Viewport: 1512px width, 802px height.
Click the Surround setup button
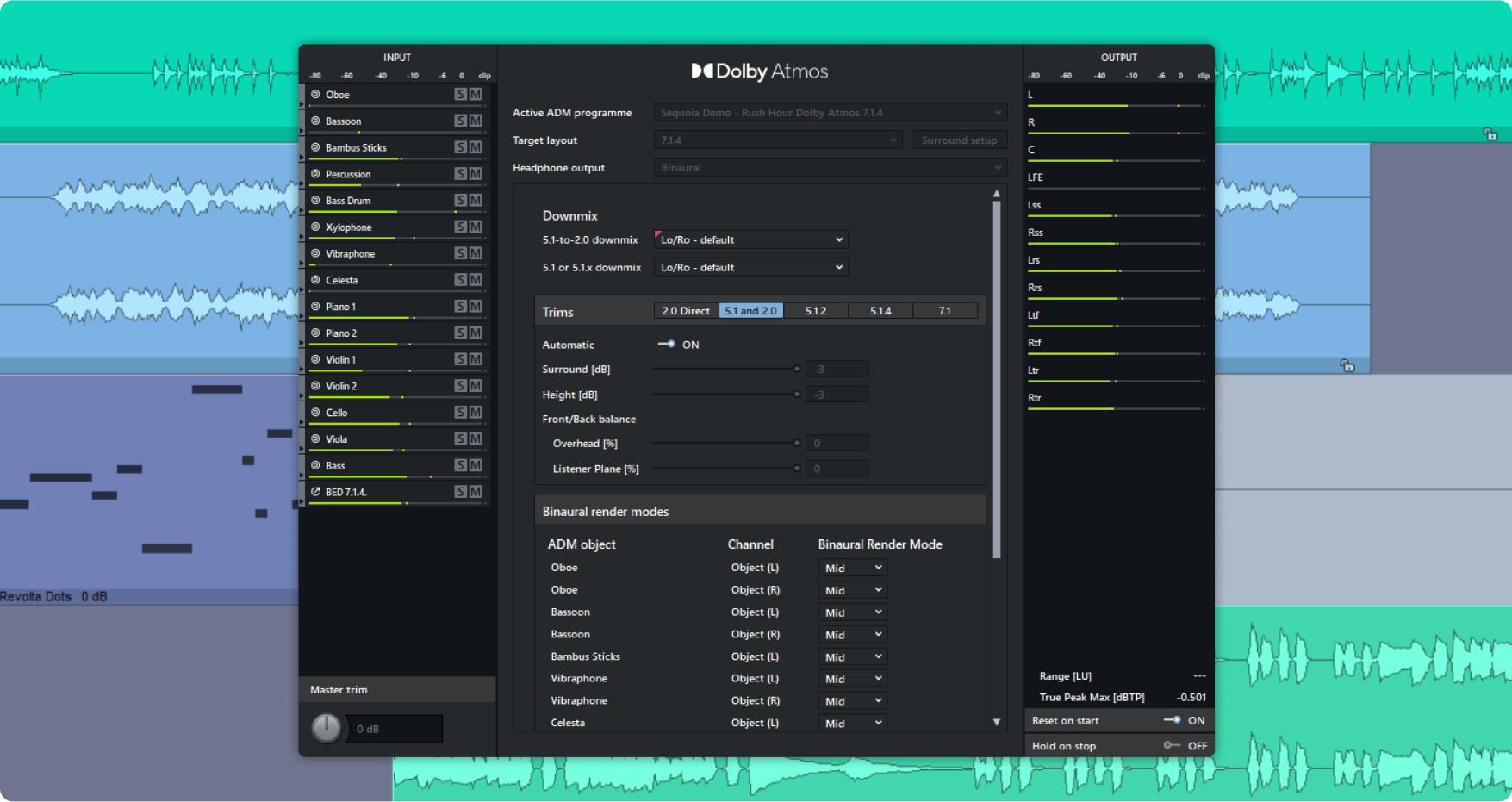[x=959, y=140]
